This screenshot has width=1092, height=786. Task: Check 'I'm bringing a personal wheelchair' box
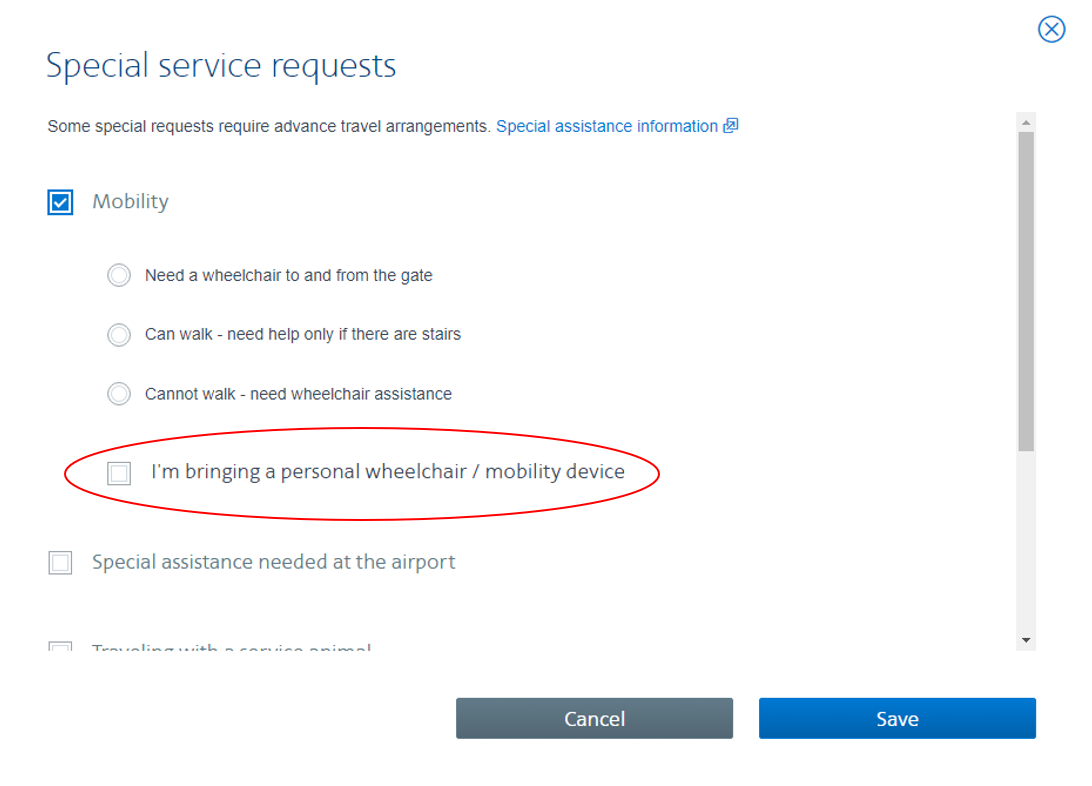coord(119,473)
